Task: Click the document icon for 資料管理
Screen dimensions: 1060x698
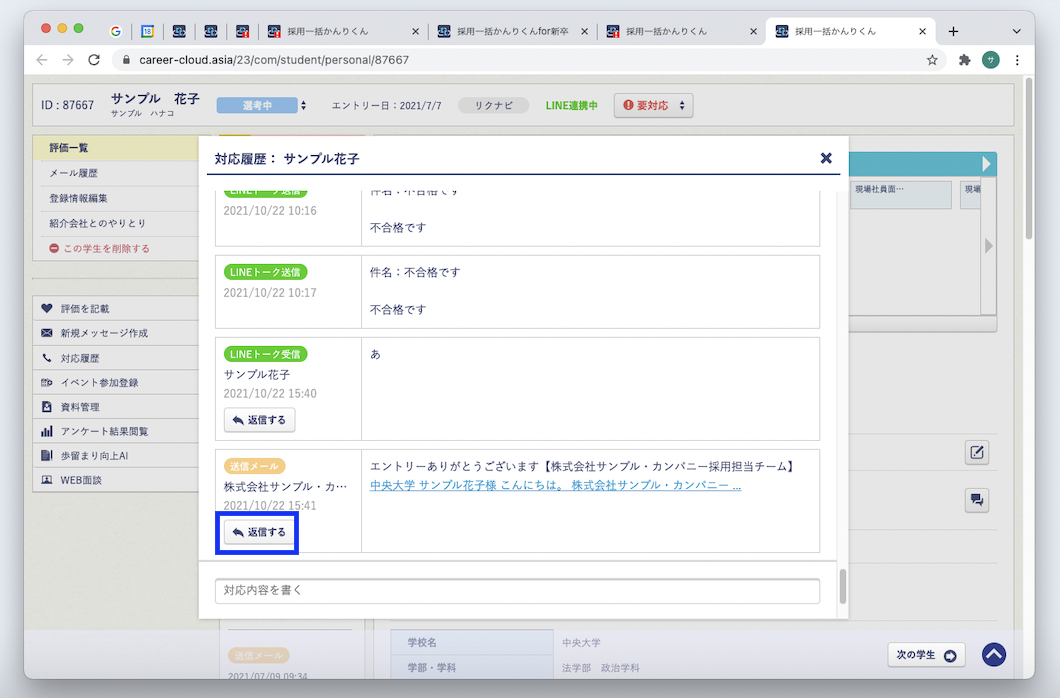Action: [x=47, y=407]
